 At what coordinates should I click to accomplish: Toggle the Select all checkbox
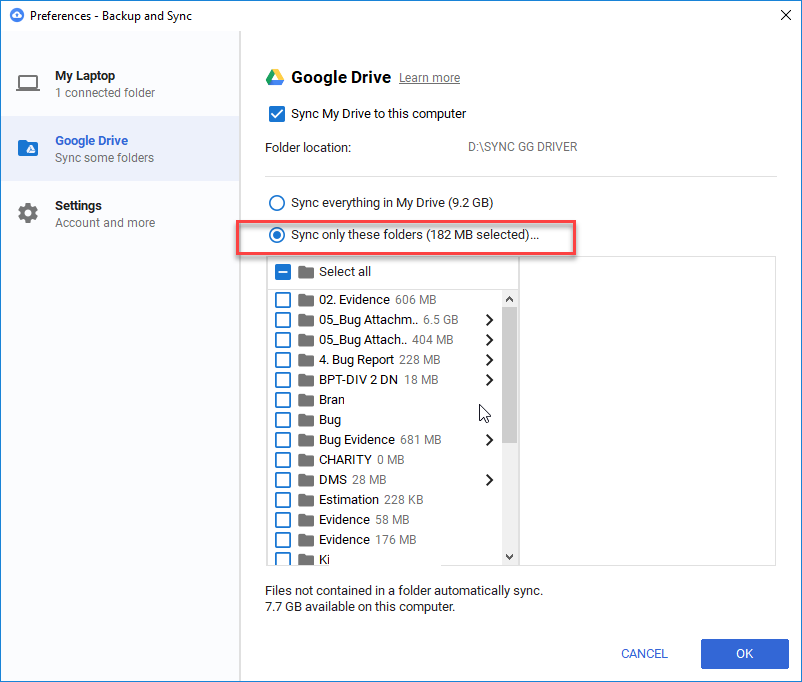point(283,272)
